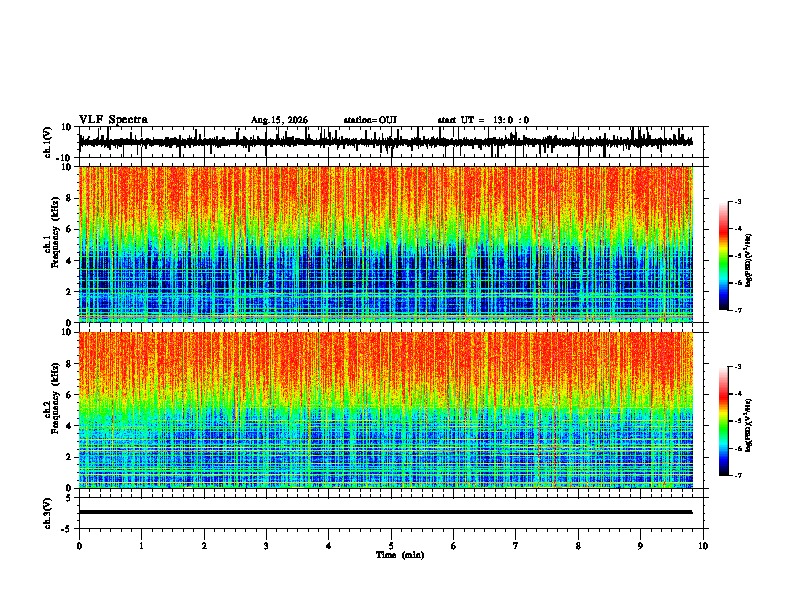The height and width of the screenshot is (612, 792).
Task: Click the "-5" tick on the ch.3(V) axis
Action: [68, 529]
